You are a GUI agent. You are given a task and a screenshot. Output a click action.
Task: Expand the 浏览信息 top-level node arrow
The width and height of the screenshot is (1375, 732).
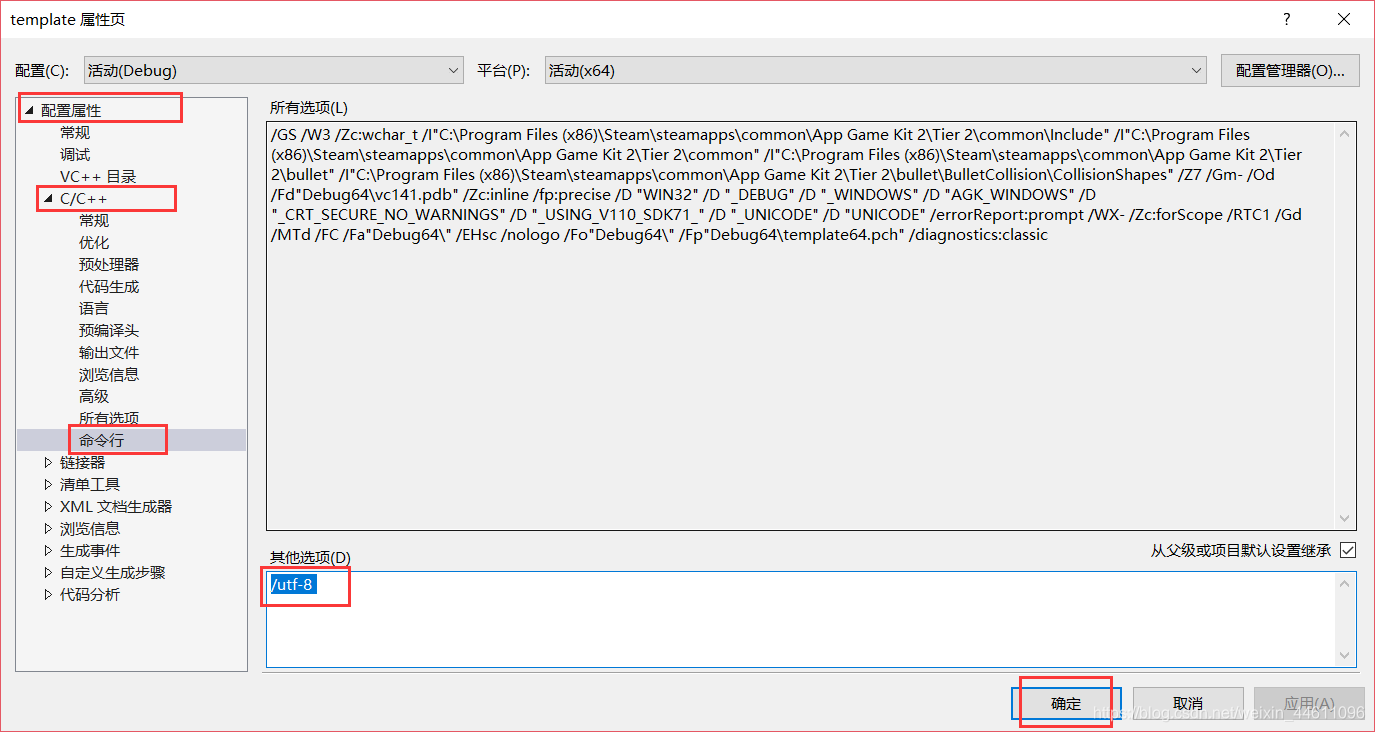pos(48,529)
